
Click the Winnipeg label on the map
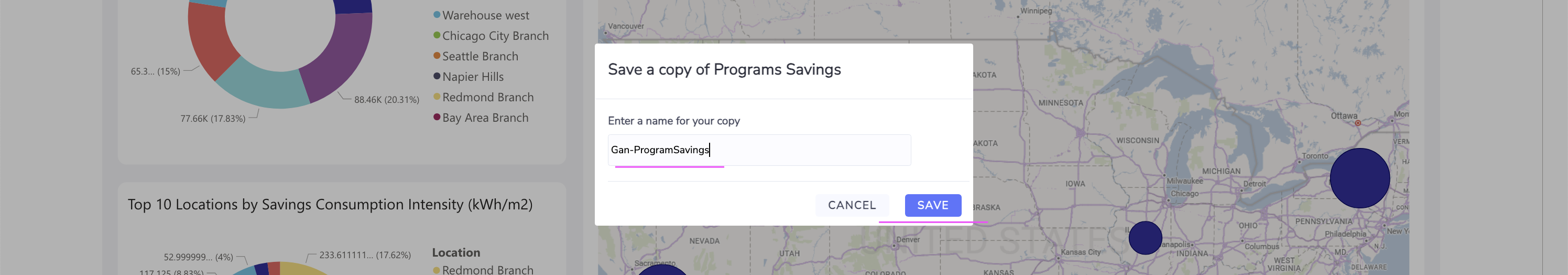tap(1036, 11)
